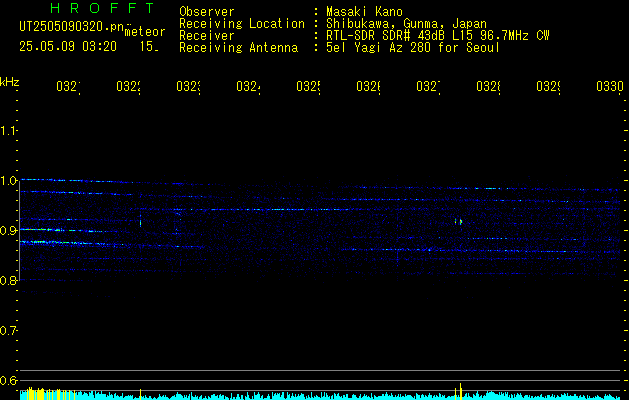Click the word meteor
The height and width of the screenshot is (400, 629).
[145, 32]
